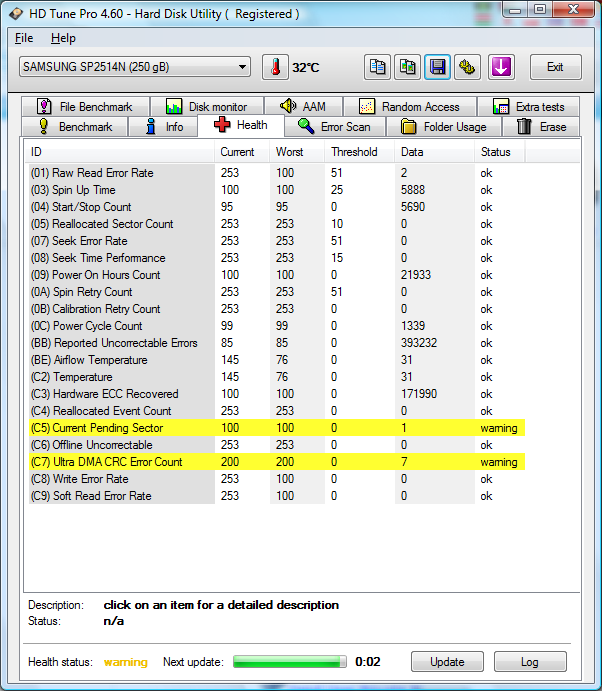Select (C8) Write Error Rate row

point(277,479)
